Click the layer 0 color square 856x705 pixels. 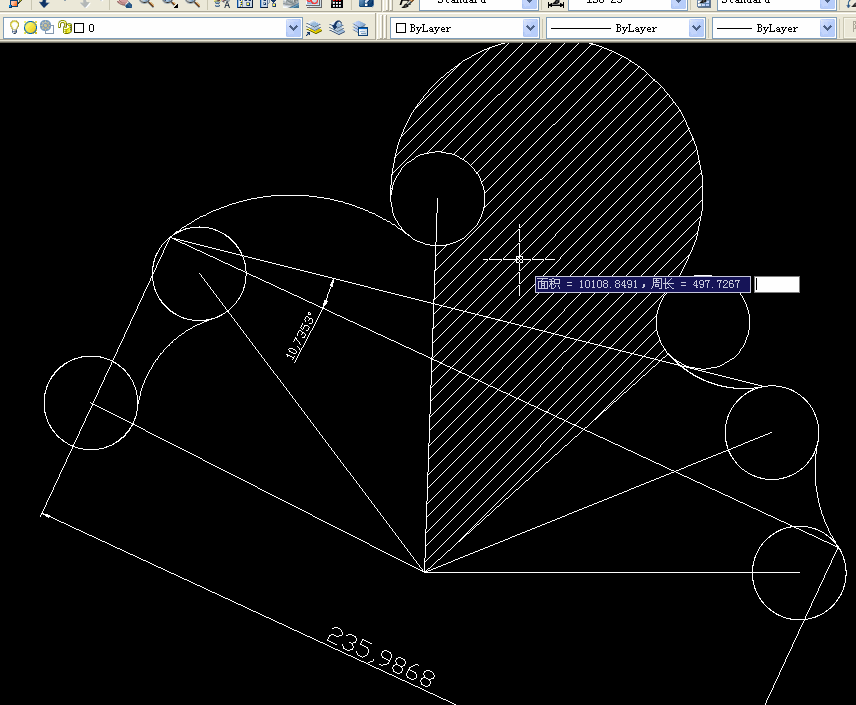[79, 28]
